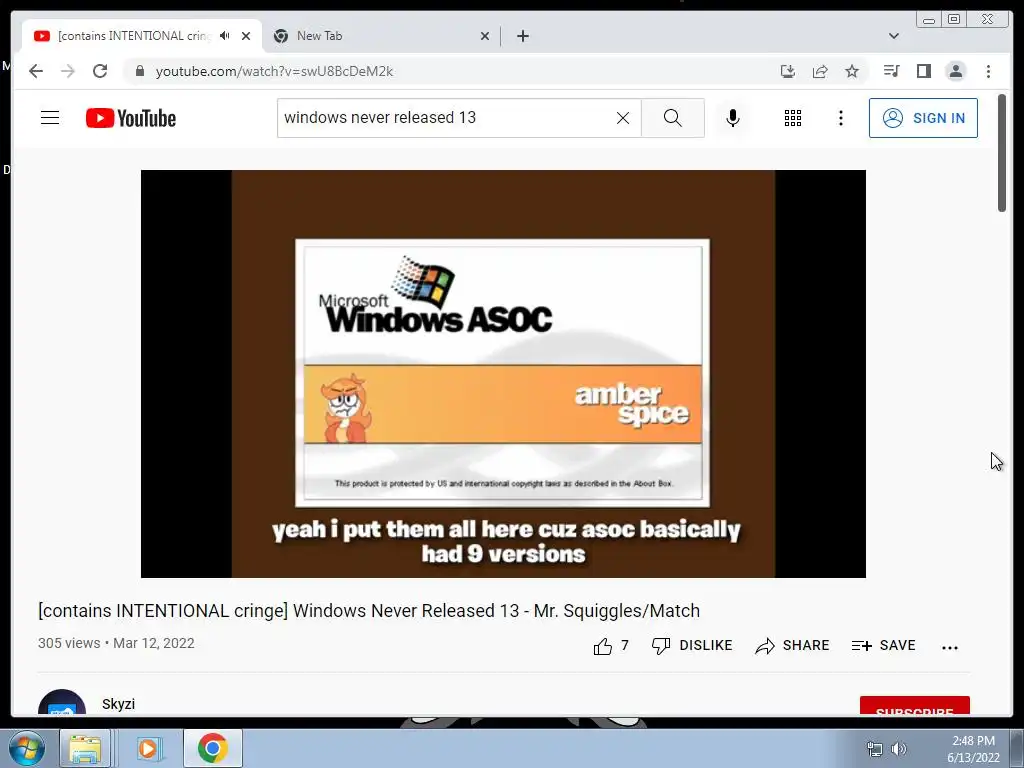The height and width of the screenshot is (768, 1024).
Task: Toggle the Chrome side panel icon
Action: 923,71
